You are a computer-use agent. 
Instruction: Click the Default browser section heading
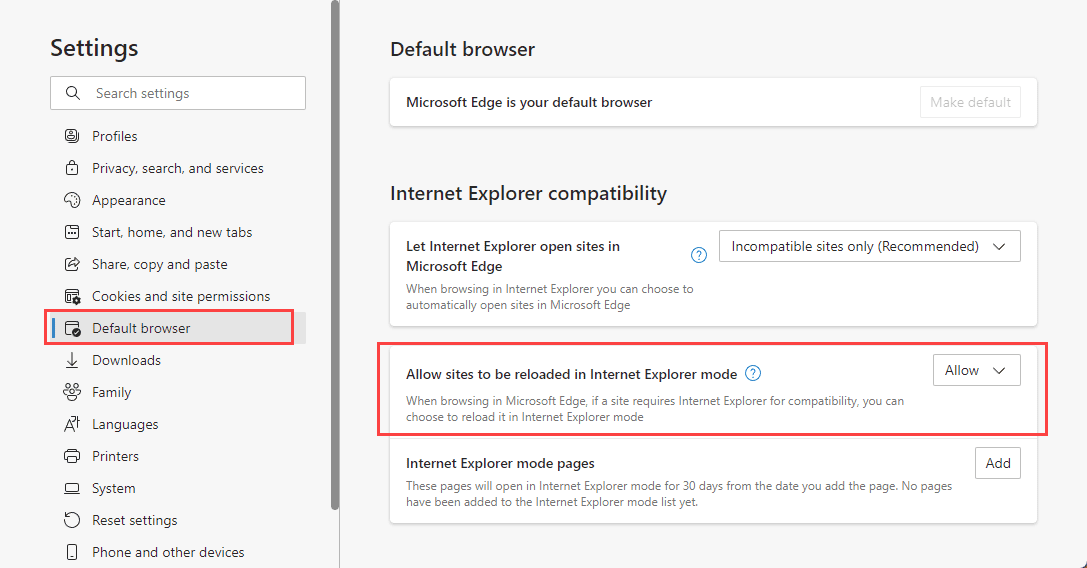click(462, 49)
